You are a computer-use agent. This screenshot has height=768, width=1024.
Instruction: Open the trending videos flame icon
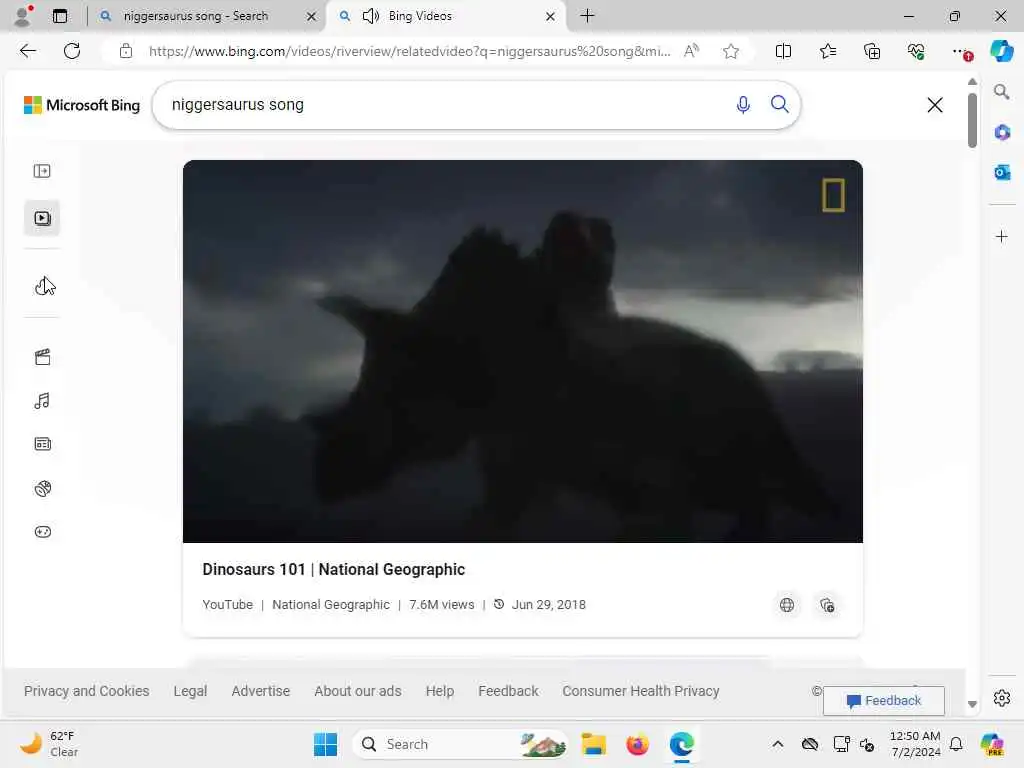point(43,286)
